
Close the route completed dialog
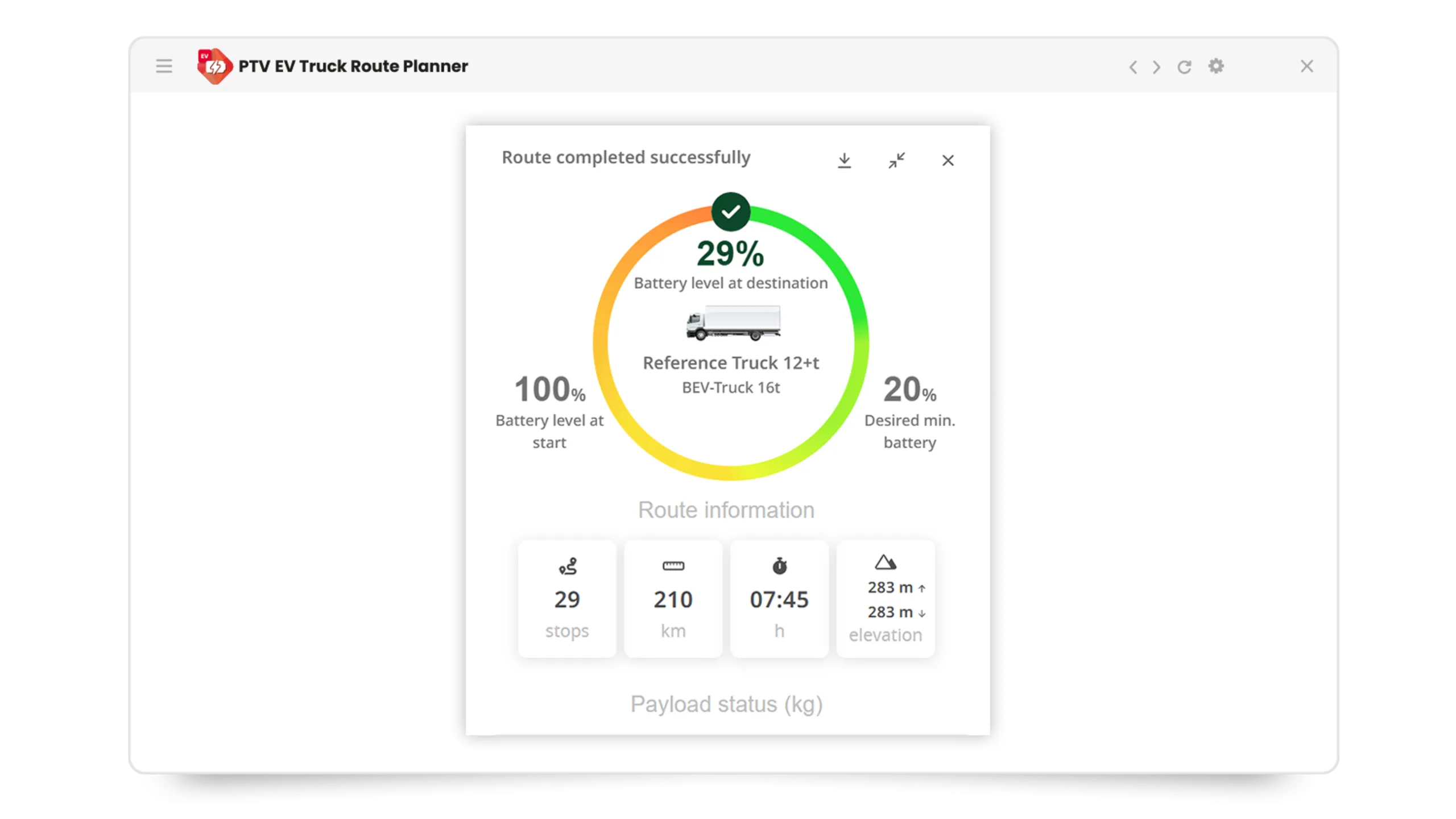[948, 160]
